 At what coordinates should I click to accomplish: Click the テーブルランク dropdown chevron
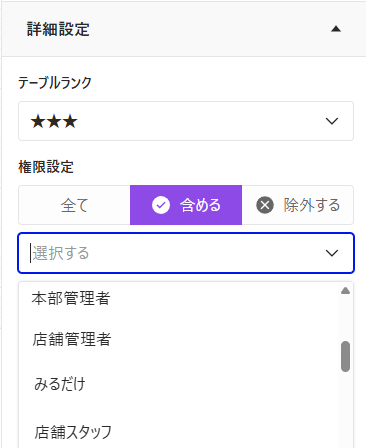click(332, 121)
